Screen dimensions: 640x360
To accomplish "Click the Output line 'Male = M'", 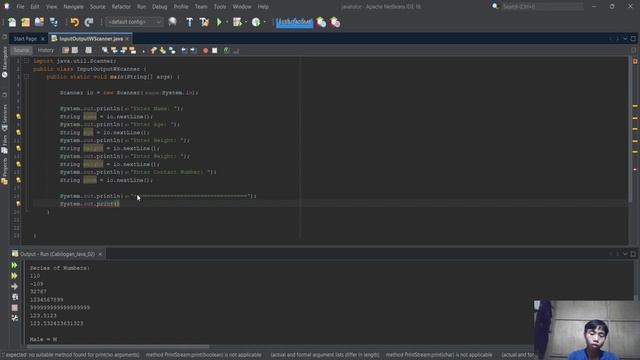I will [x=43, y=340].
